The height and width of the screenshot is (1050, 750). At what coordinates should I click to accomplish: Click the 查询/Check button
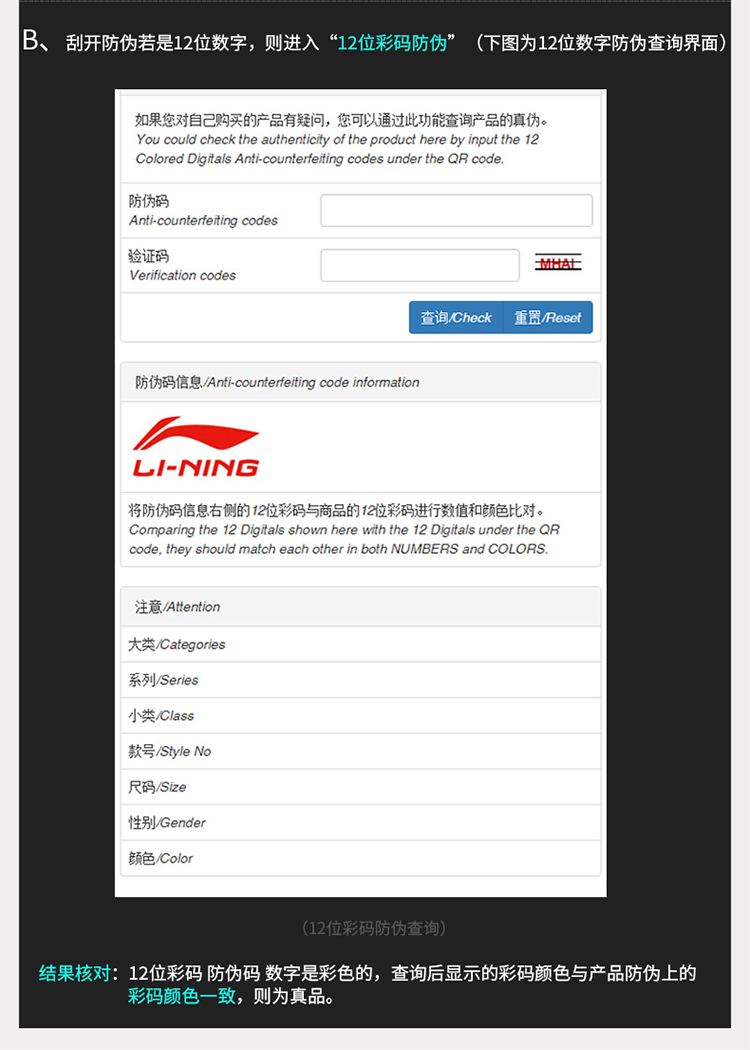tap(456, 317)
